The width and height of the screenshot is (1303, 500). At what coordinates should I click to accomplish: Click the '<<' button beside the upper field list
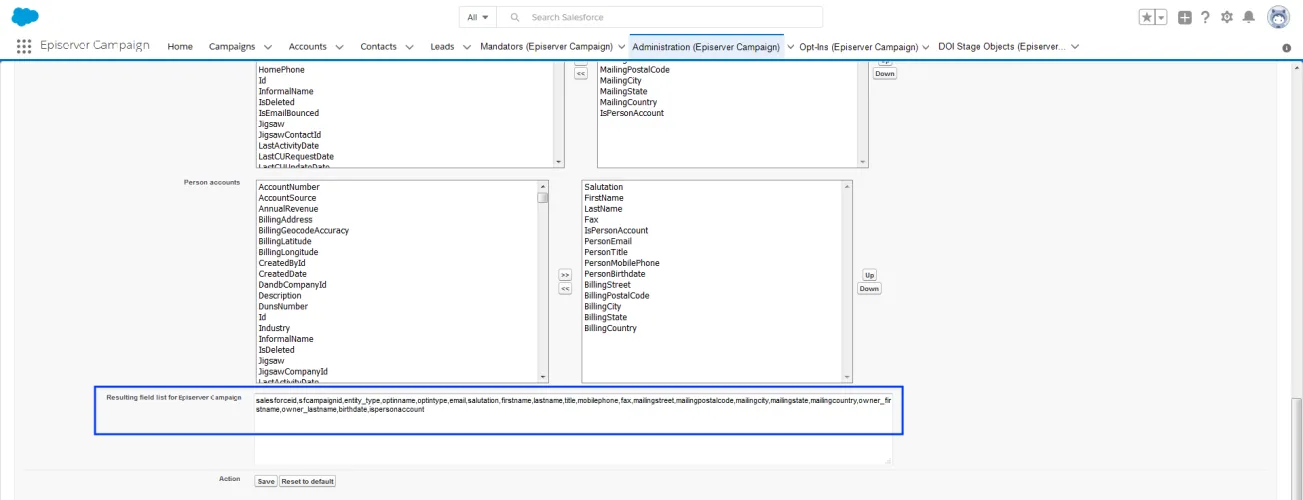pyautogui.click(x=580, y=74)
